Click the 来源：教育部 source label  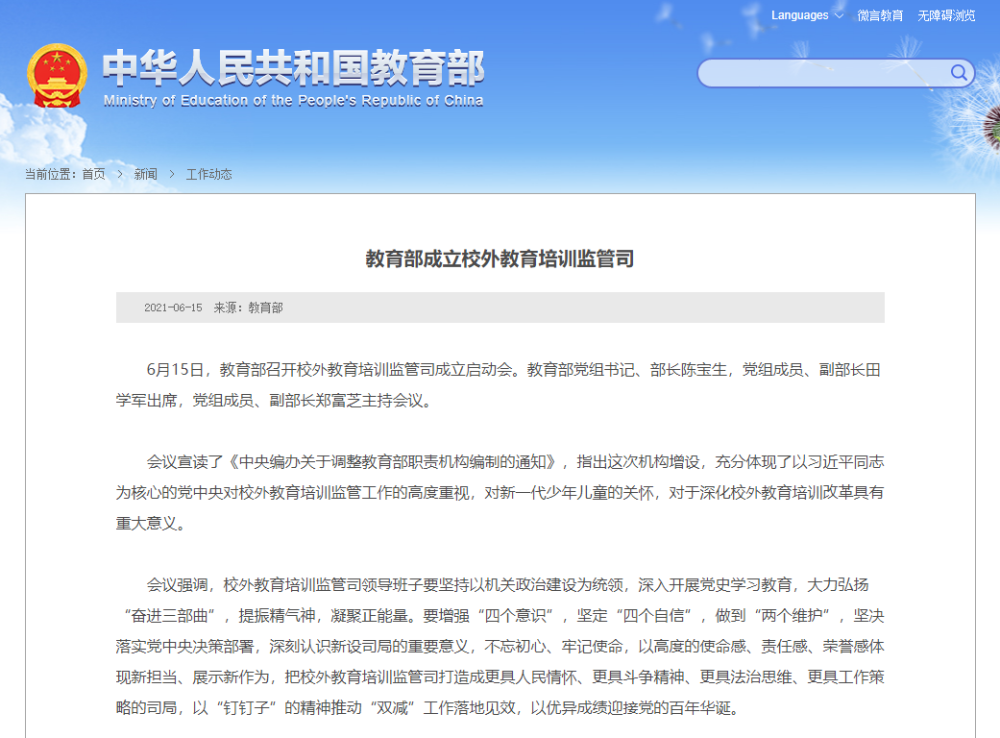click(x=248, y=308)
